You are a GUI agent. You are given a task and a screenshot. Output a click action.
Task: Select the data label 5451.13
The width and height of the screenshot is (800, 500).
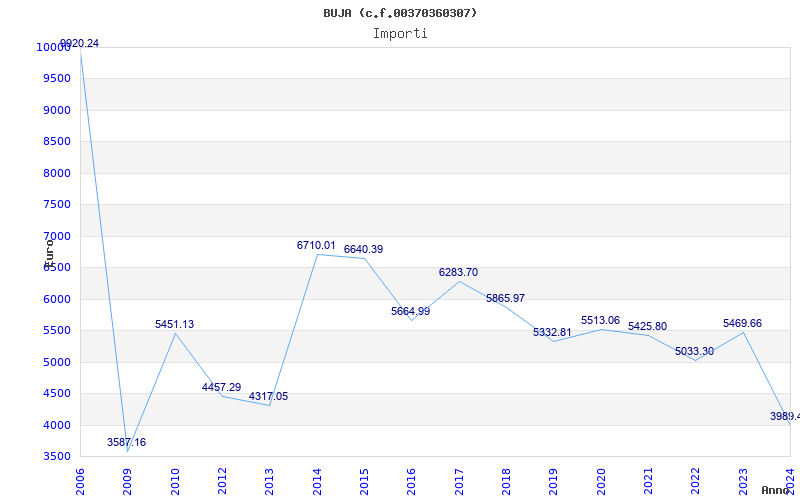point(174,324)
